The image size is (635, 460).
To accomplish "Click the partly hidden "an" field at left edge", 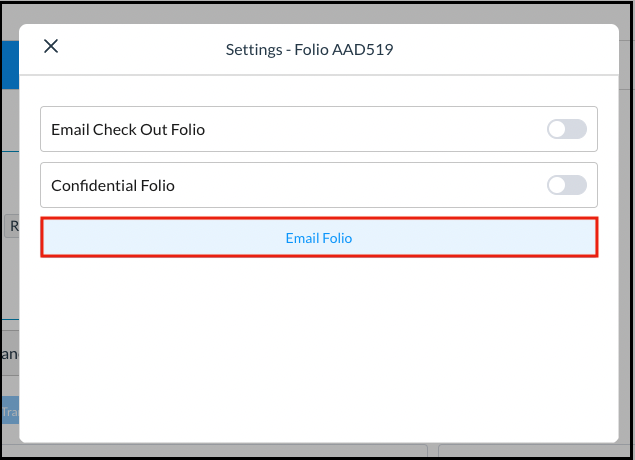I will [x=9, y=353].
